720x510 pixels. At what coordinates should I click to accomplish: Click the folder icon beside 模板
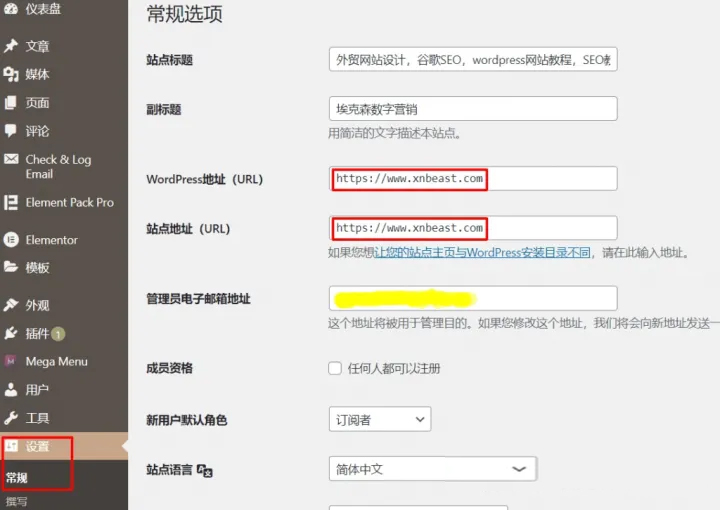click(11, 267)
